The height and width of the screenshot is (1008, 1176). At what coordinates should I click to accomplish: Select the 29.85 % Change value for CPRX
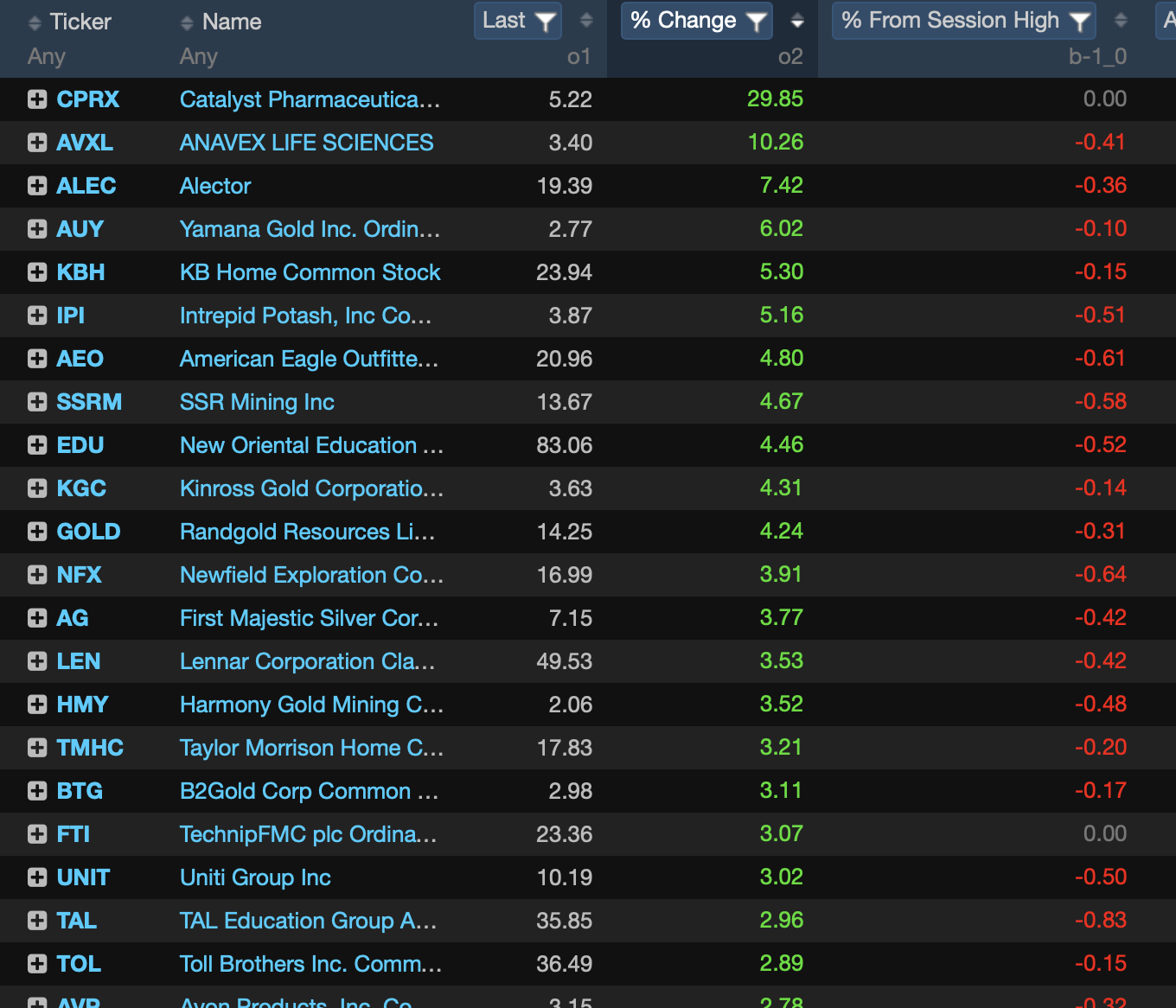point(776,99)
